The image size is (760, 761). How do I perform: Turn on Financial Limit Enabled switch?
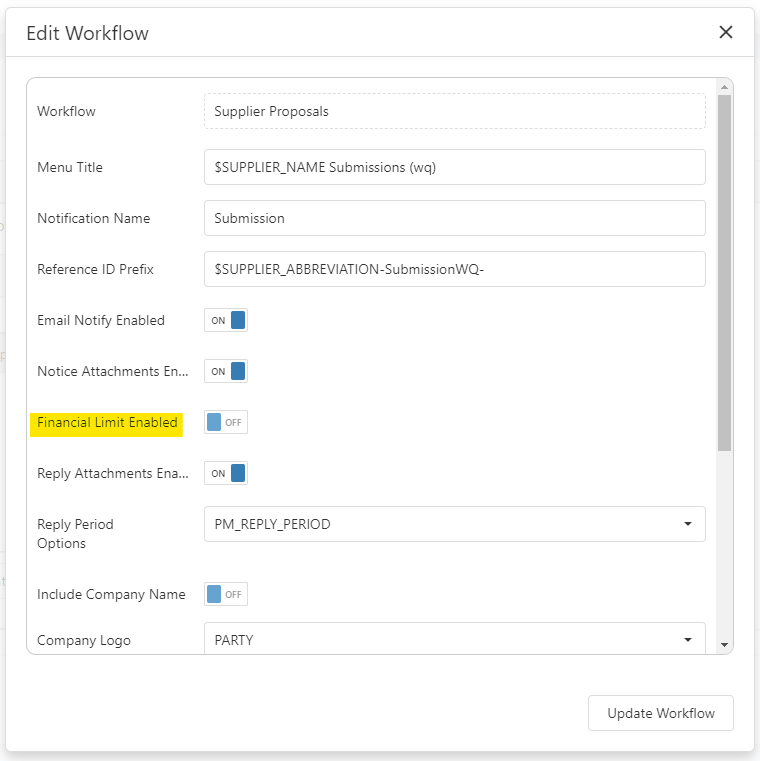point(226,422)
